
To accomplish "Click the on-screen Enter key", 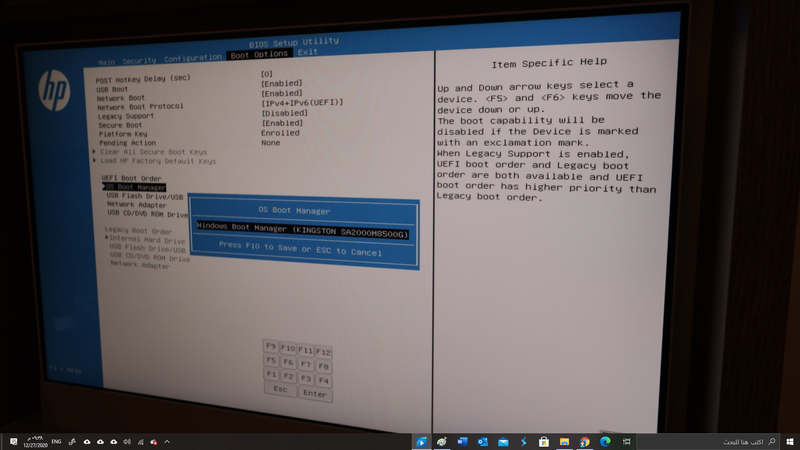I will [x=315, y=394].
